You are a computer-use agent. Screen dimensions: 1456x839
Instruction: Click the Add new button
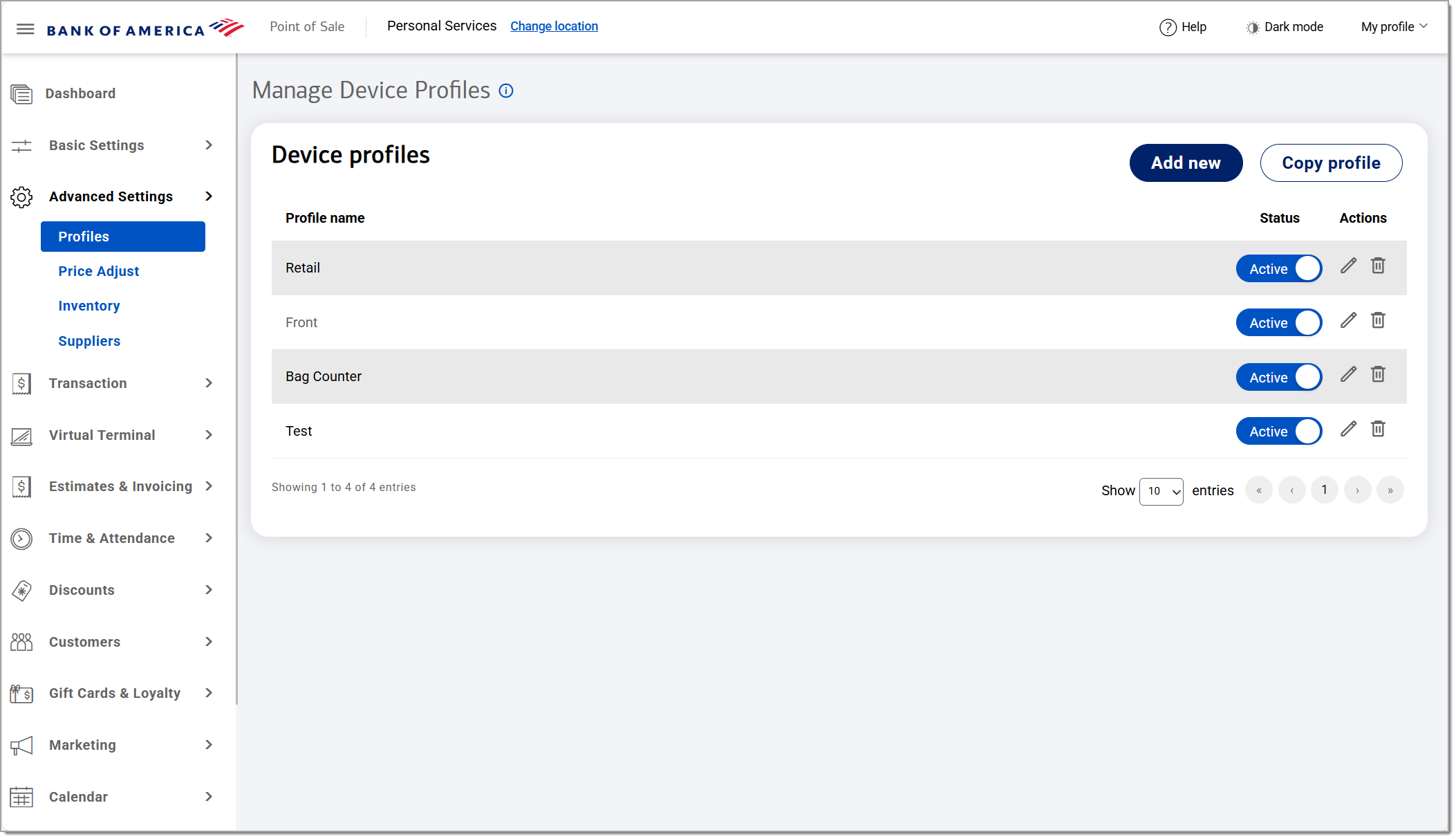pyautogui.click(x=1186, y=163)
